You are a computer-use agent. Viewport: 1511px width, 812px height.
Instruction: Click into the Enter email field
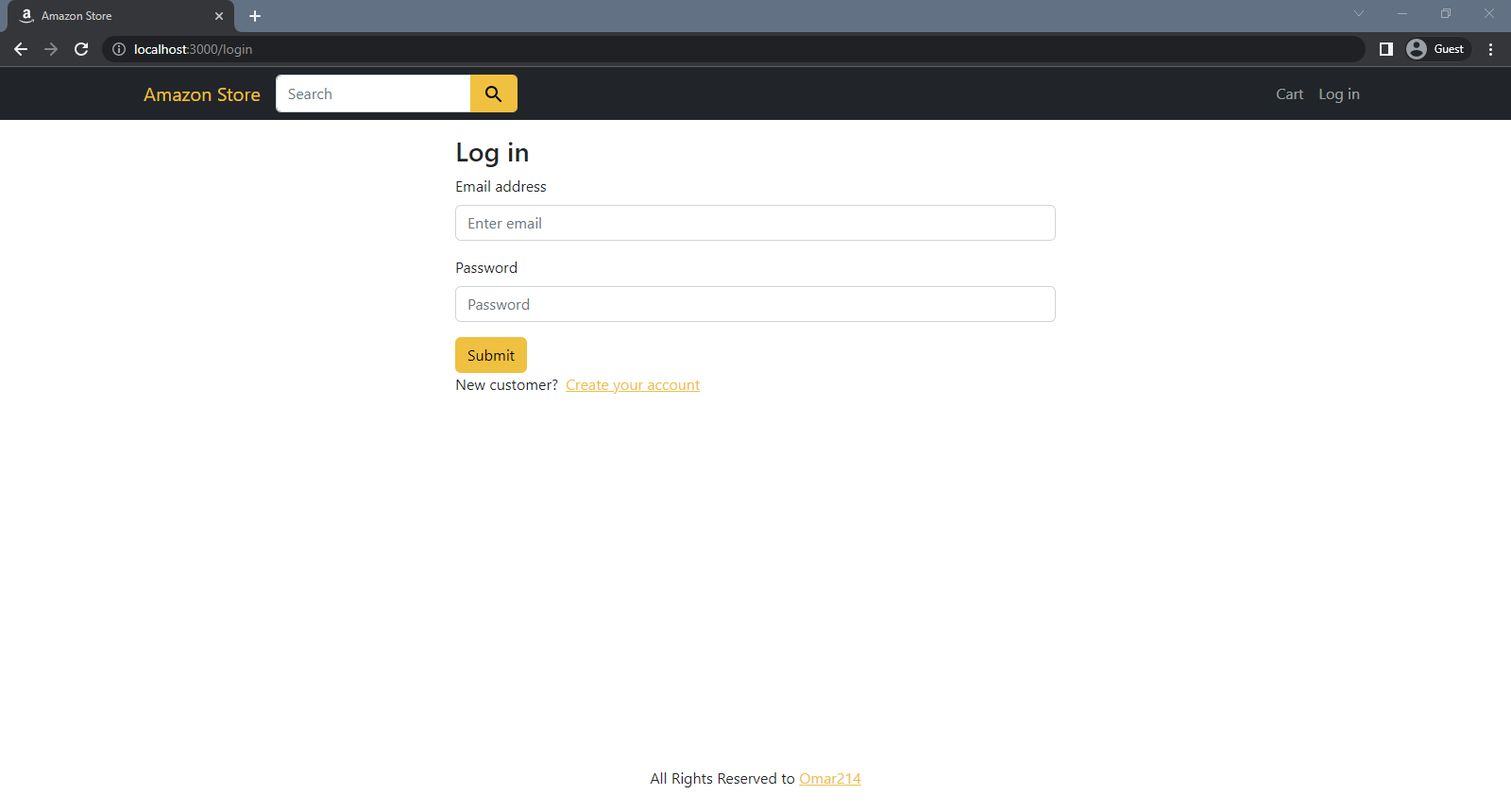(x=755, y=223)
